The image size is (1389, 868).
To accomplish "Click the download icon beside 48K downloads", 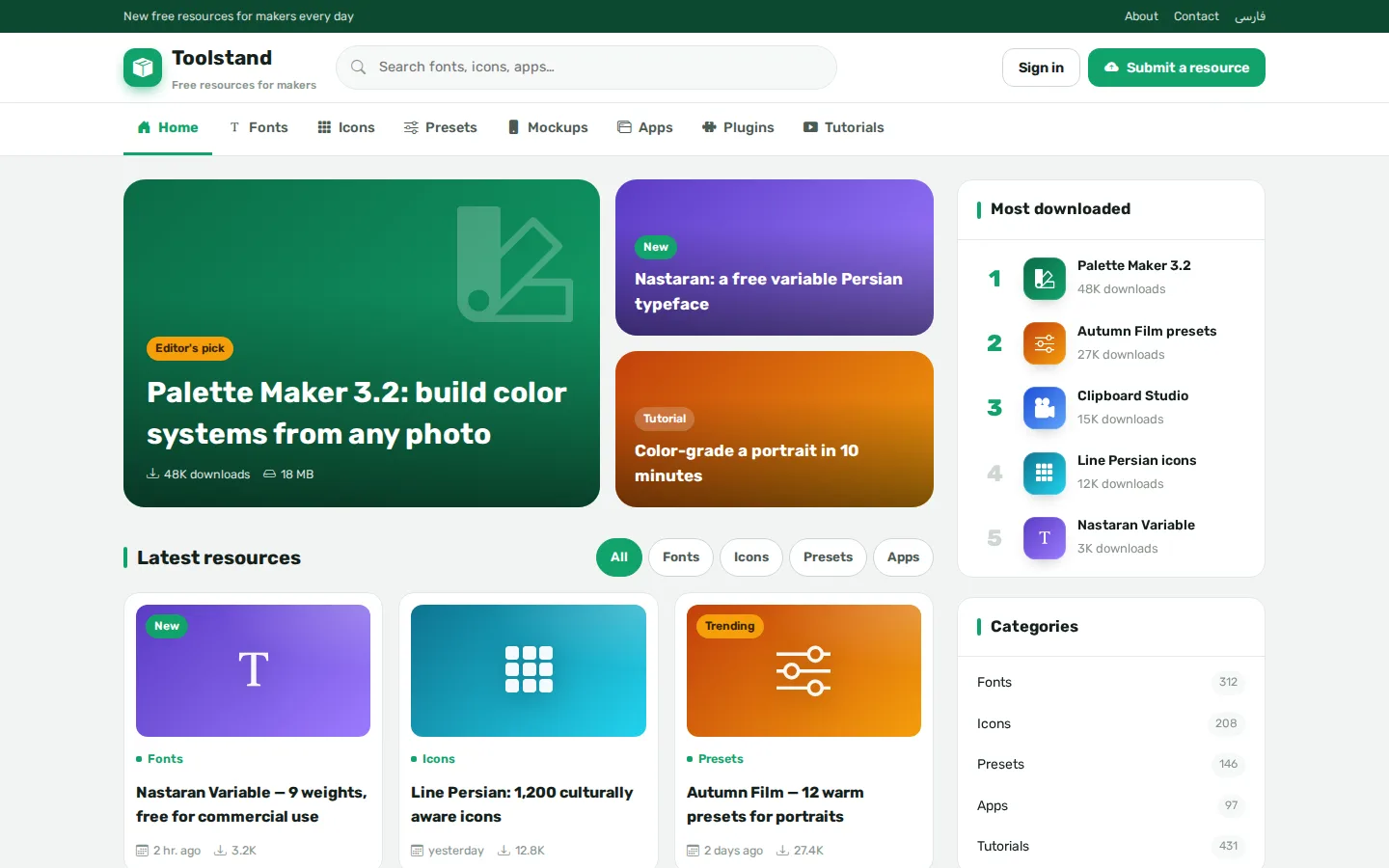I will (x=152, y=474).
